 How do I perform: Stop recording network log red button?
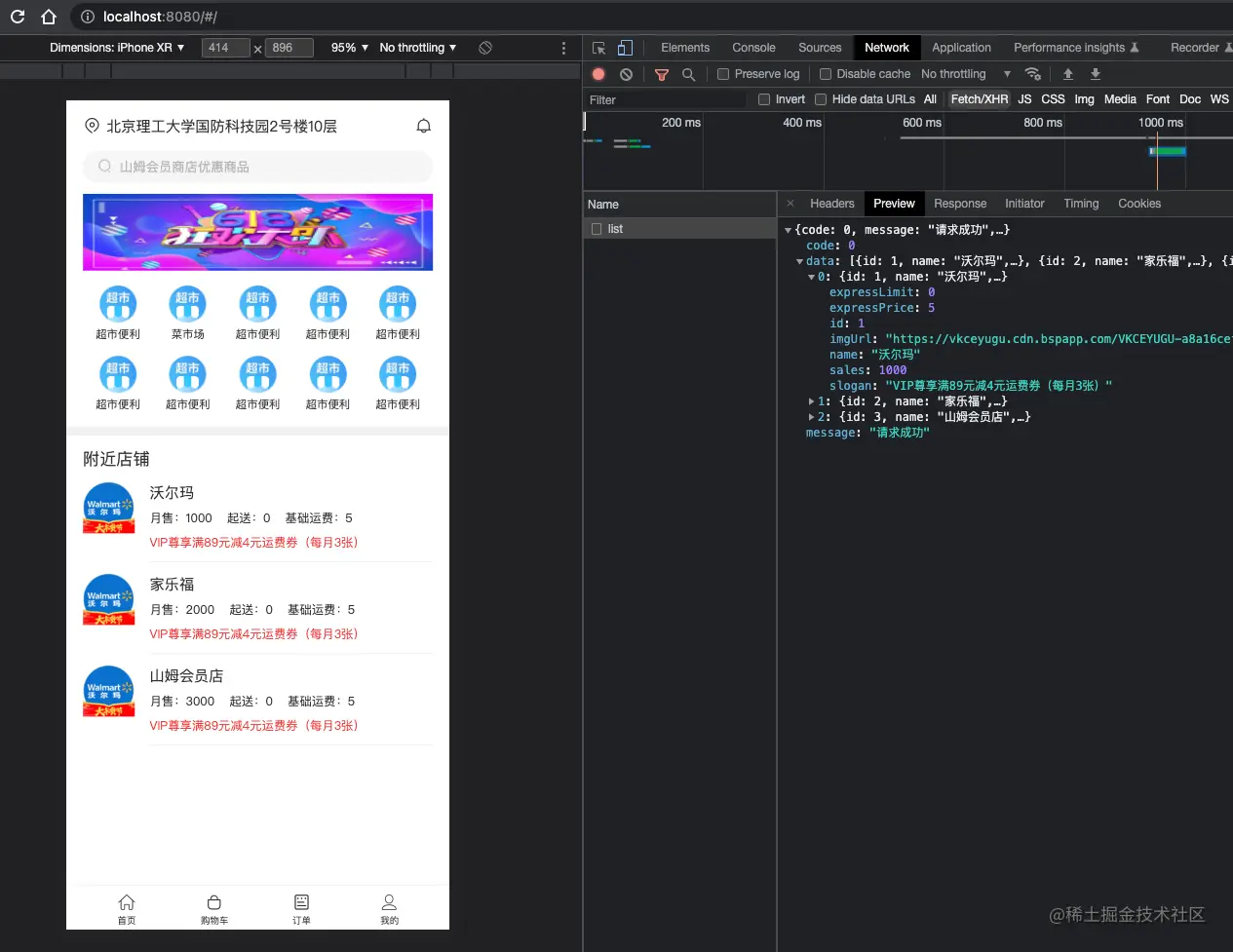[598, 74]
